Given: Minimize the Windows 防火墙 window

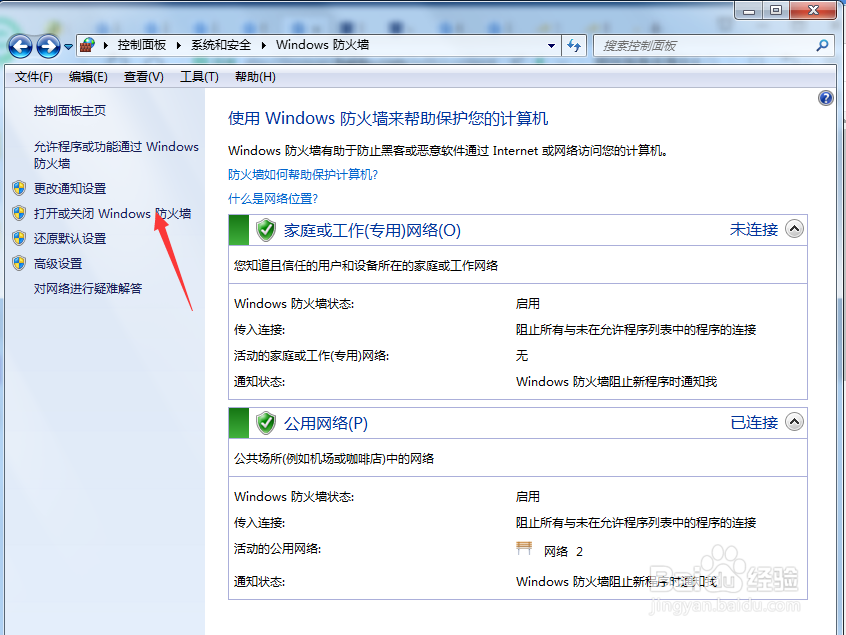Looking at the screenshot, I should [x=749, y=10].
